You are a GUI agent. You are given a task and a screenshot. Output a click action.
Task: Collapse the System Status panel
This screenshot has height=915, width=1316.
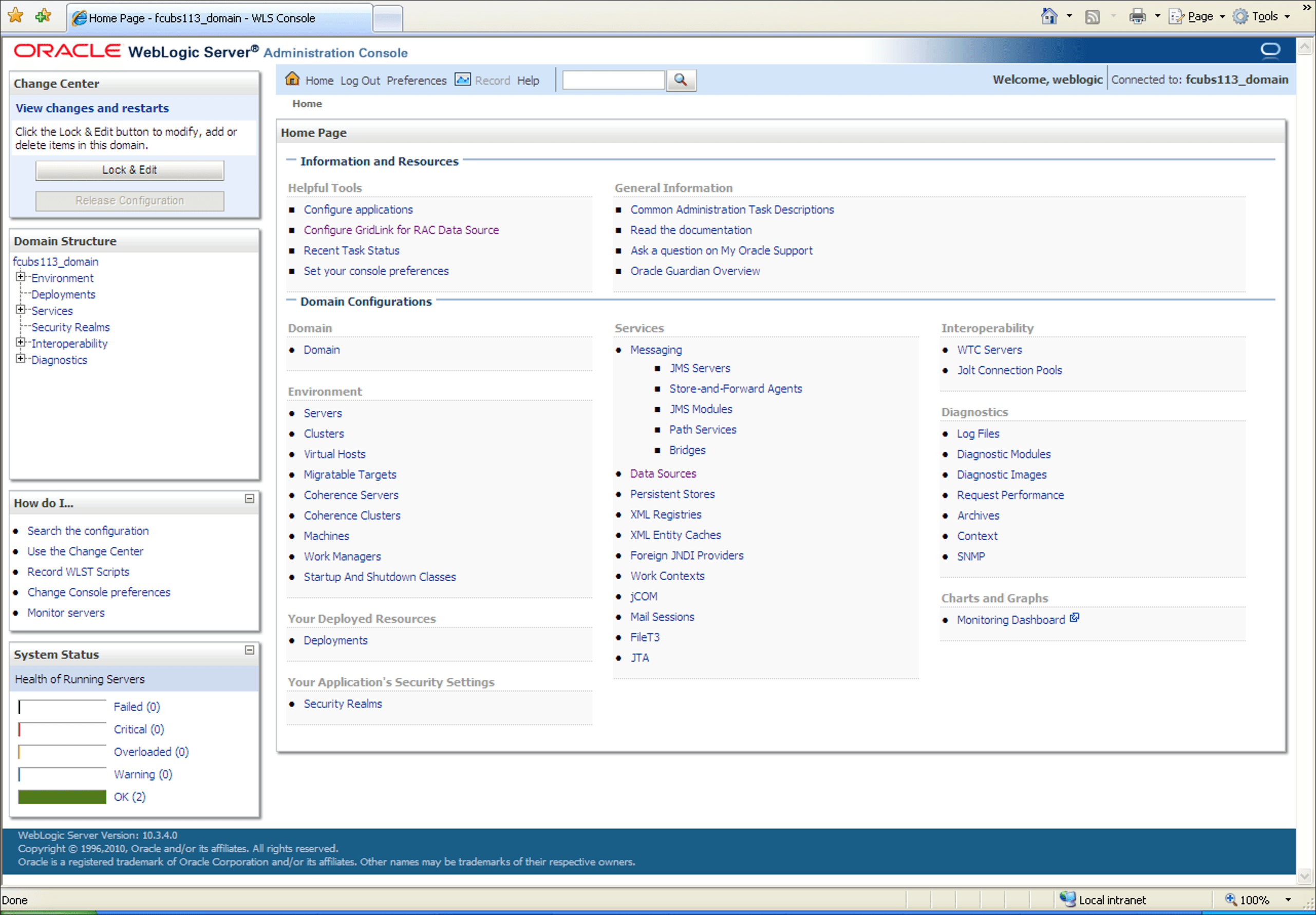(x=249, y=650)
